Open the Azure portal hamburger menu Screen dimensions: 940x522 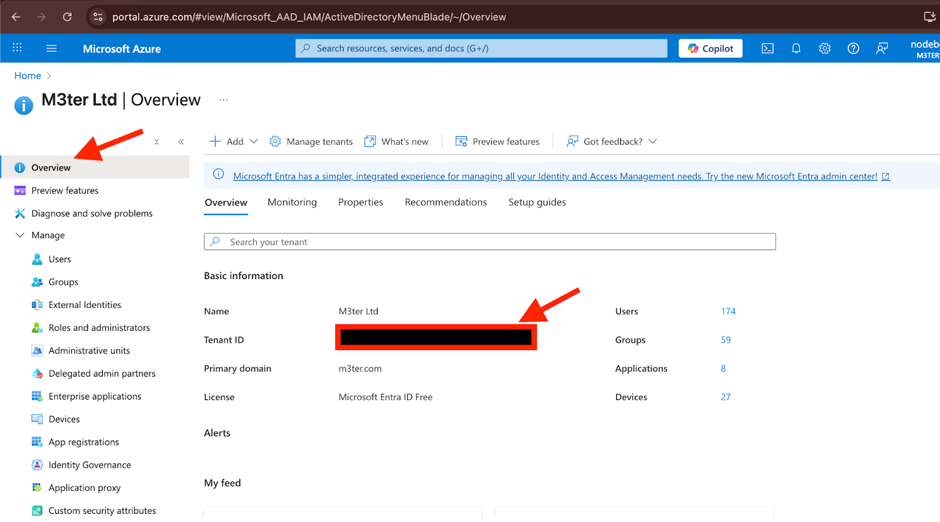click(x=51, y=48)
